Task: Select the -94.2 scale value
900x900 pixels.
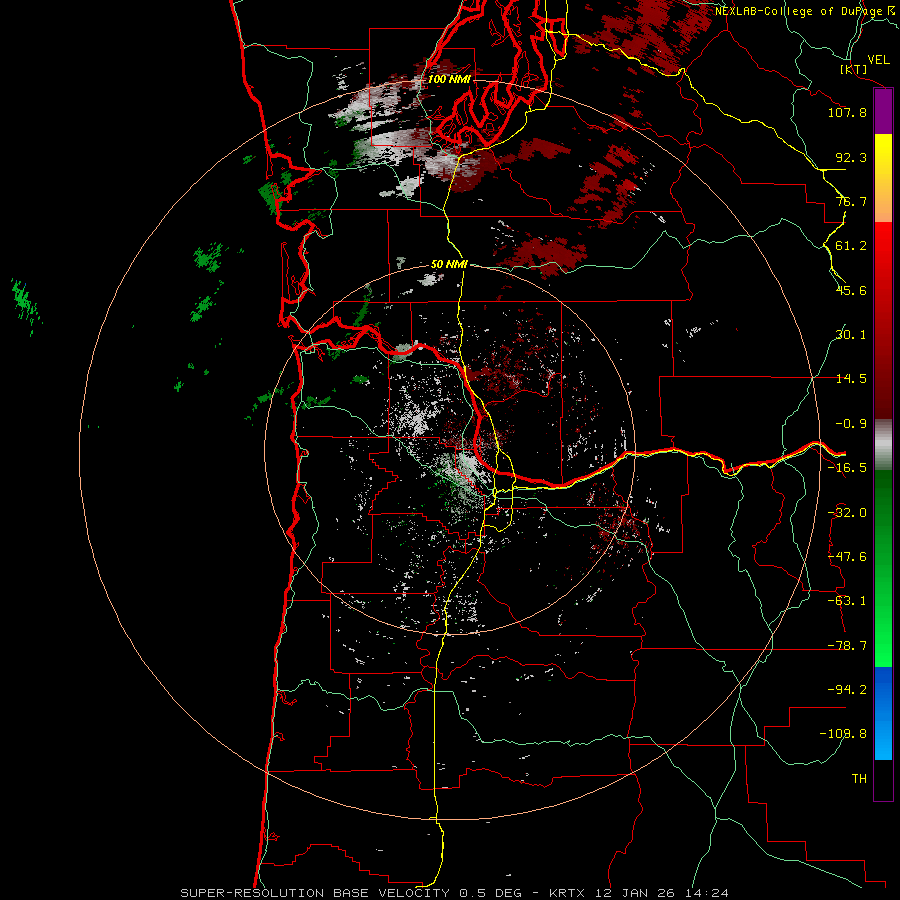Action: click(847, 690)
